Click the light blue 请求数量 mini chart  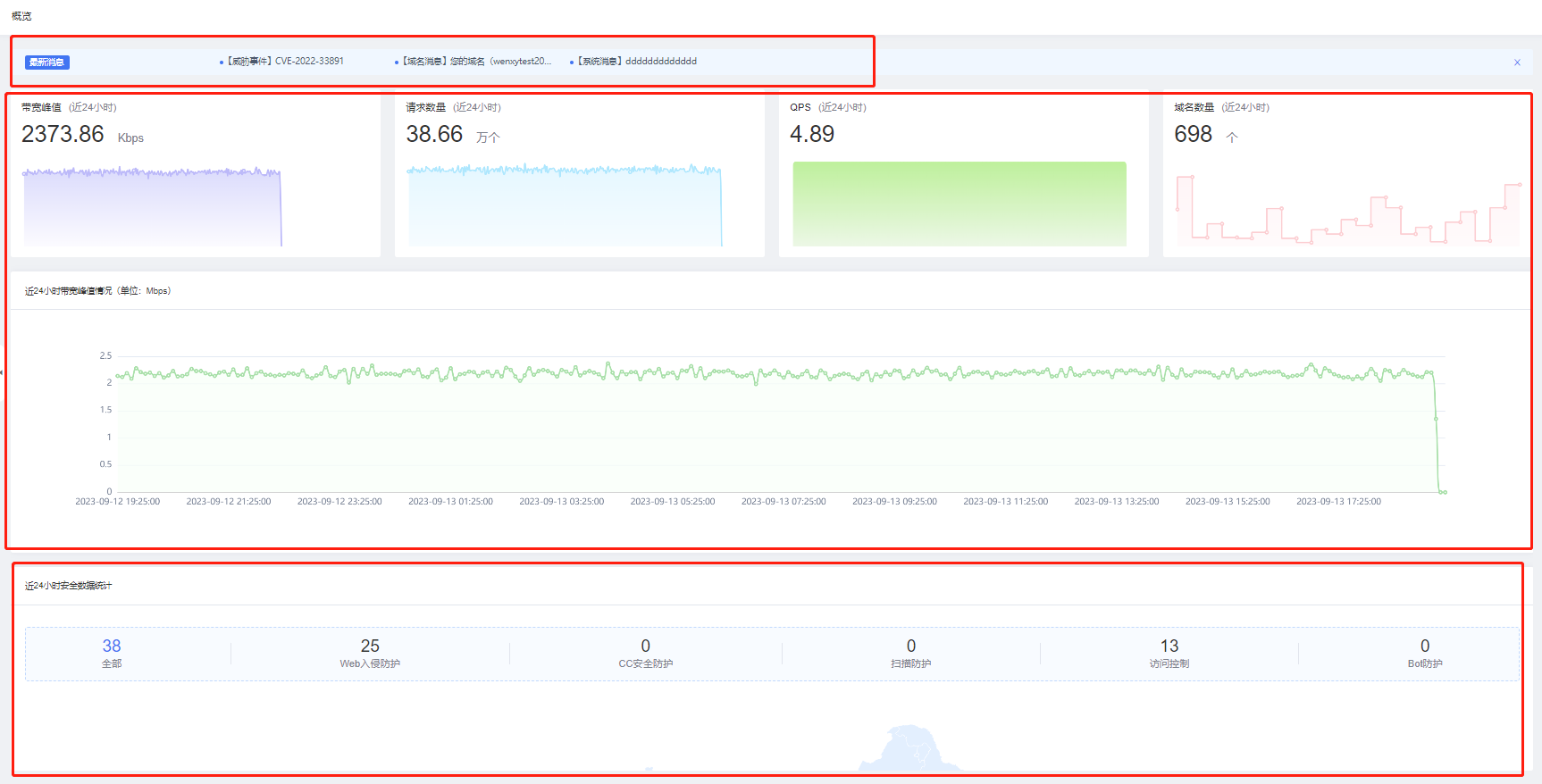564,206
